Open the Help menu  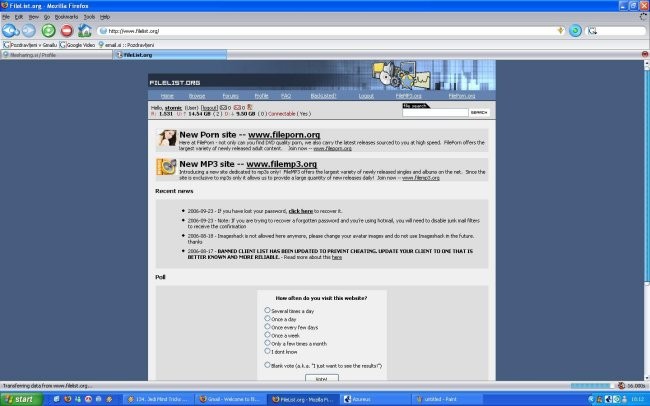[105, 17]
